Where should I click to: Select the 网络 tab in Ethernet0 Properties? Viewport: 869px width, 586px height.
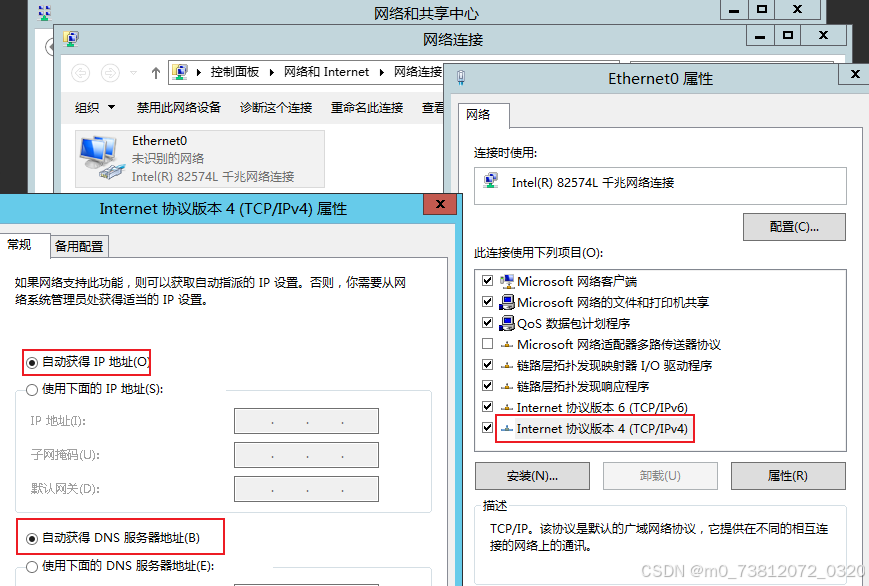coord(478,115)
